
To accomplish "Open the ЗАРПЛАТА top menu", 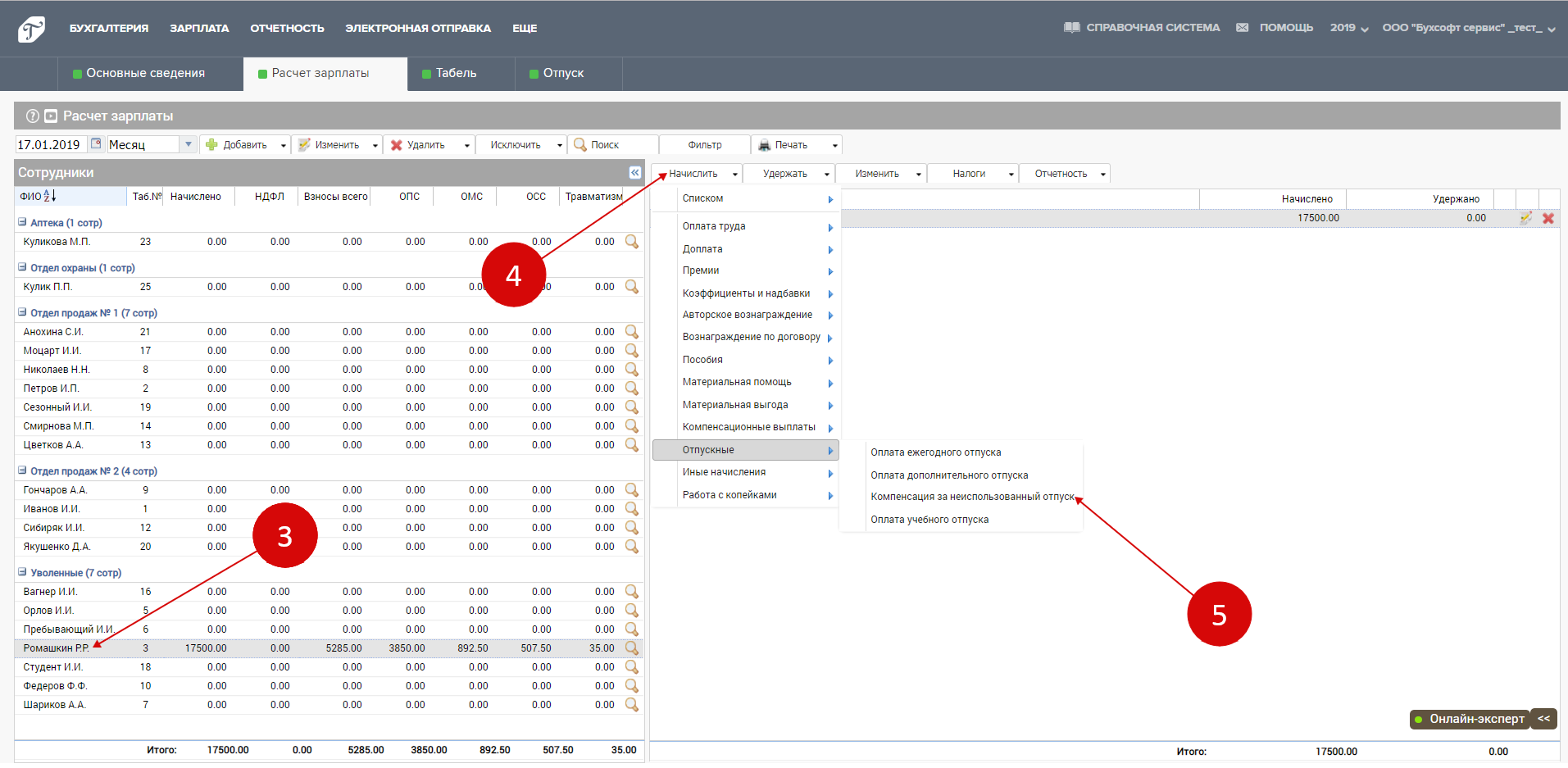I will coord(199,28).
